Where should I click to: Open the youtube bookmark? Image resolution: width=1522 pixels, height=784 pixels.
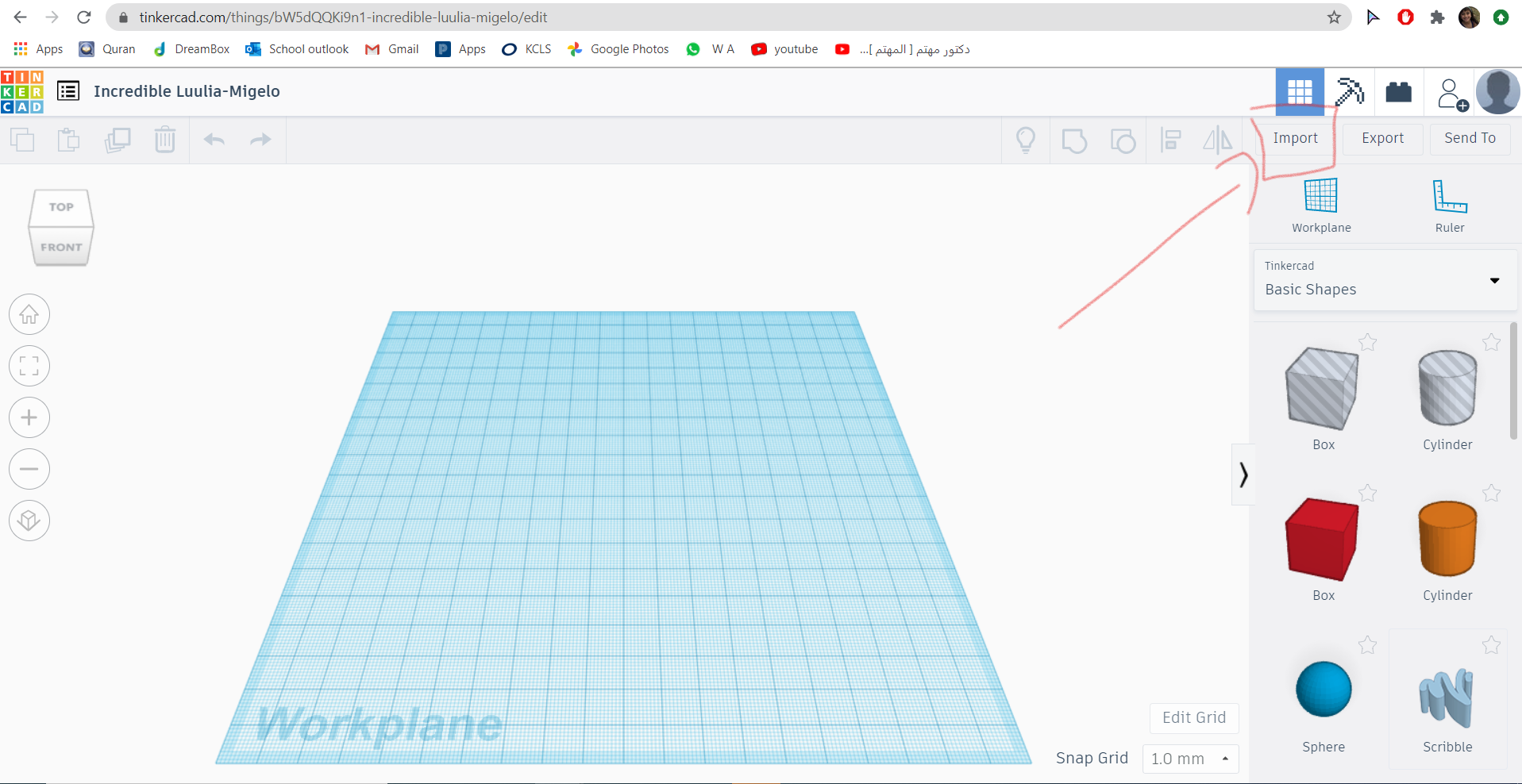click(x=784, y=49)
